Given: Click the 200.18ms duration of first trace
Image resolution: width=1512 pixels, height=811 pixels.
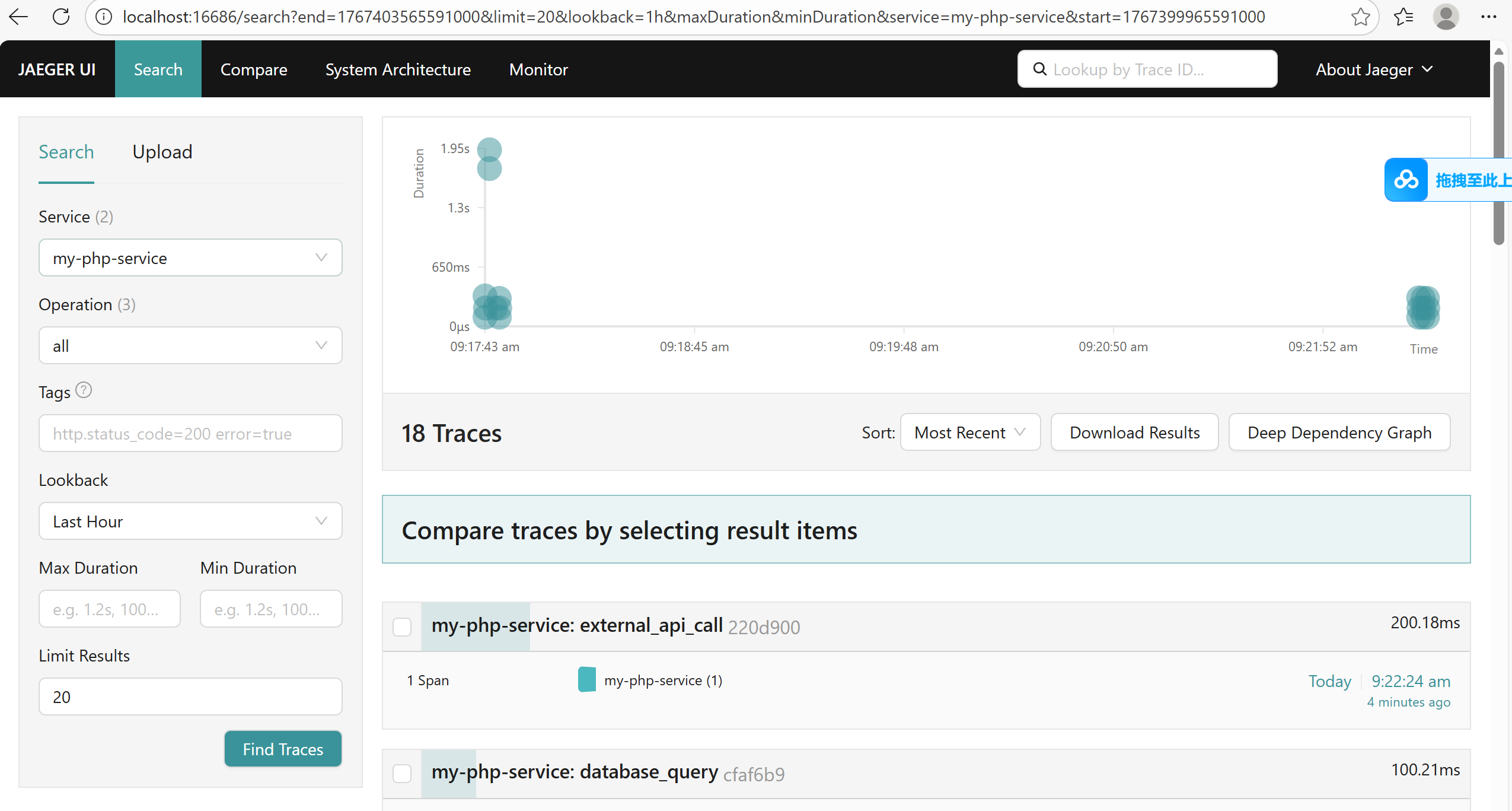Looking at the screenshot, I should pyautogui.click(x=1425, y=622).
